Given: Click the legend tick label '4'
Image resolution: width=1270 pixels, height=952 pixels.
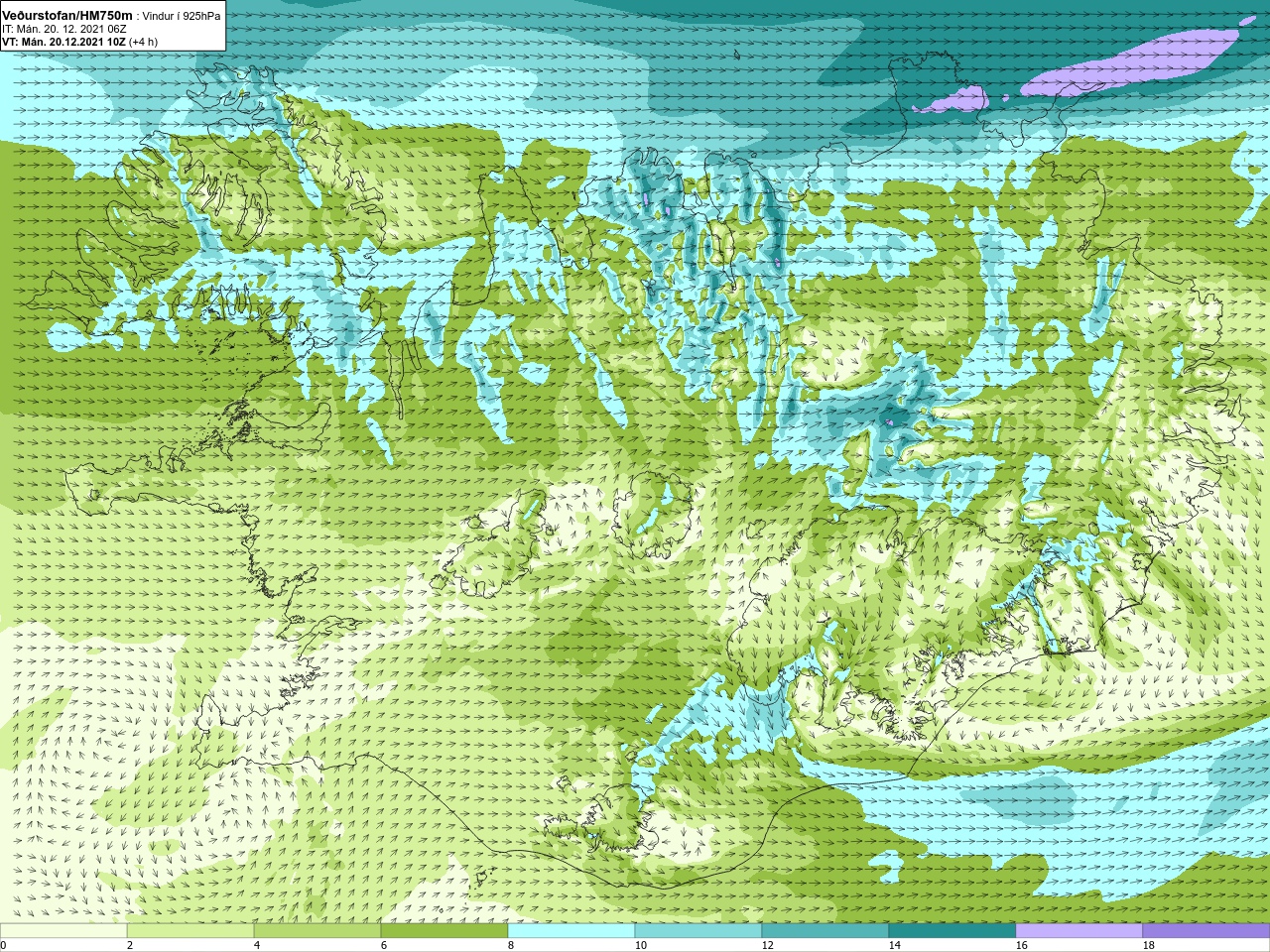Looking at the screenshot, I should [x=257, y=945].
